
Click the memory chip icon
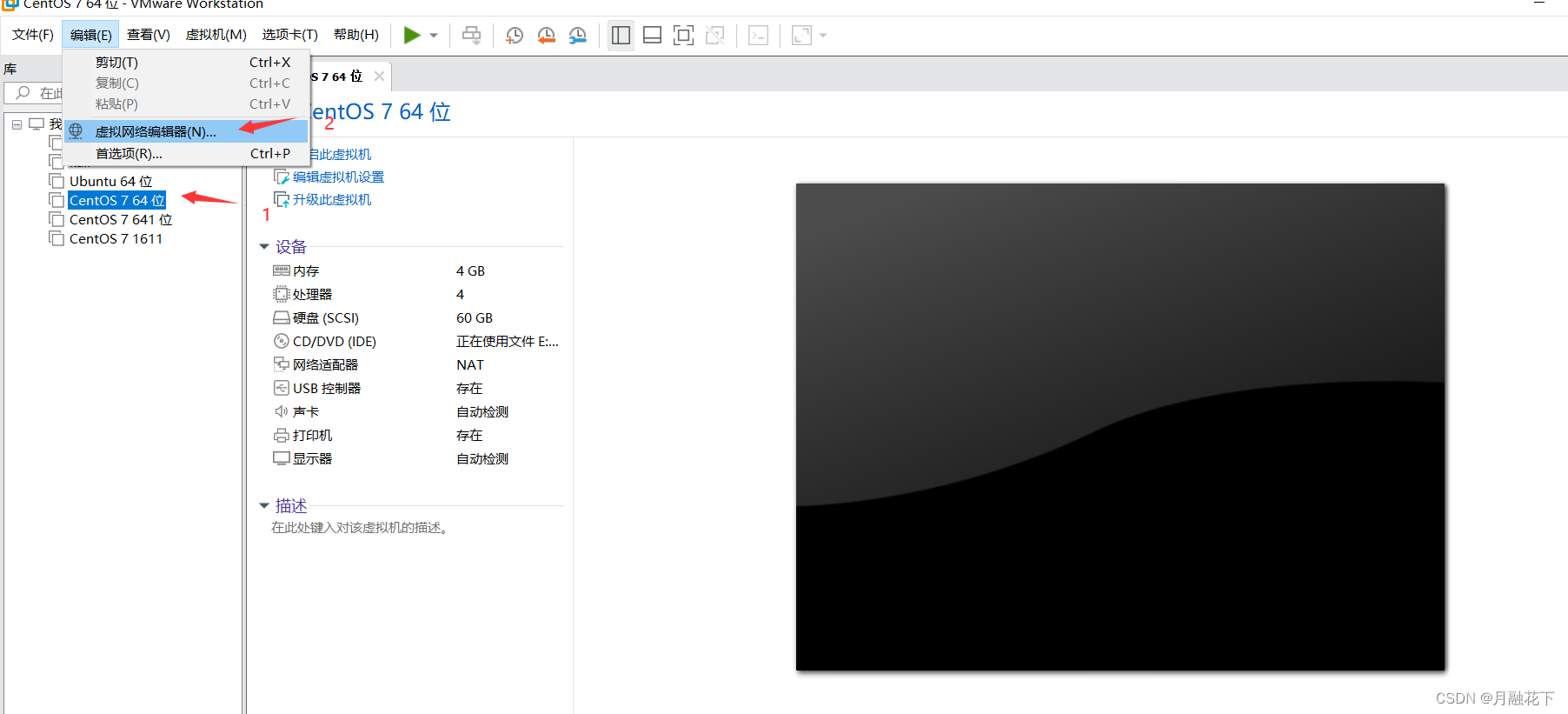click(x=282, y=270)
